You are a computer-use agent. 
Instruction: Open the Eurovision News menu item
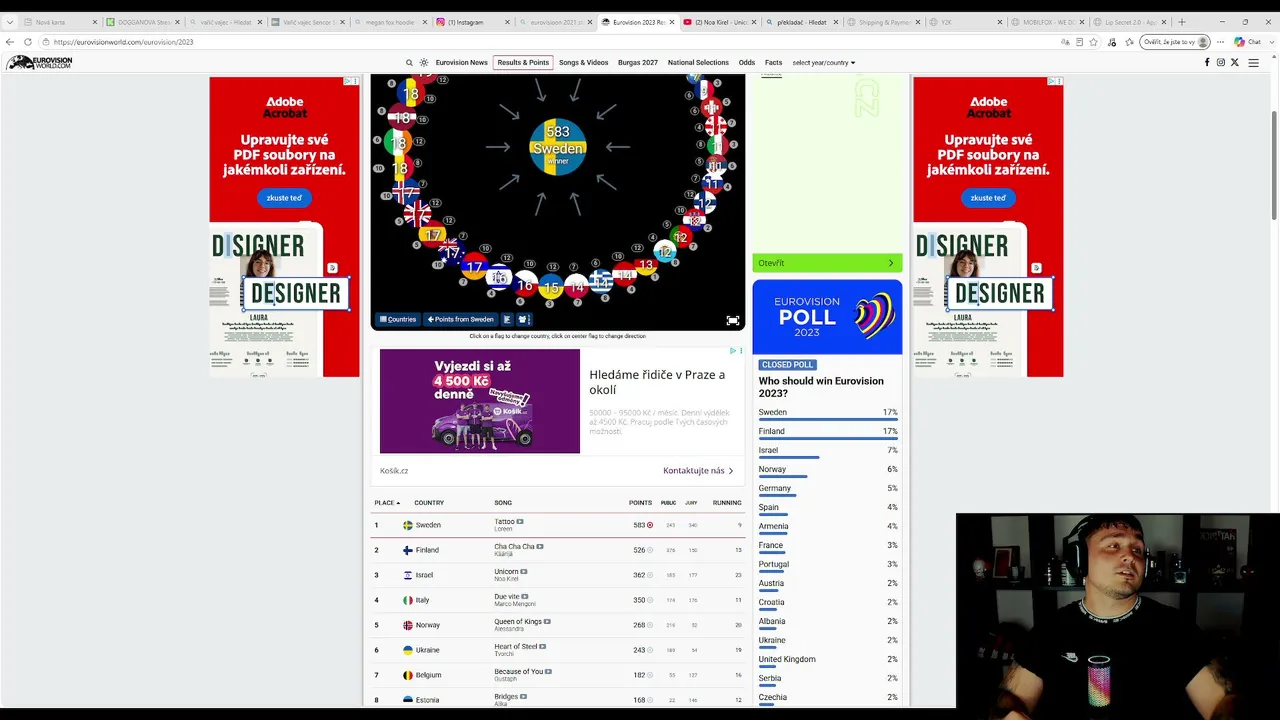(462, 63)
